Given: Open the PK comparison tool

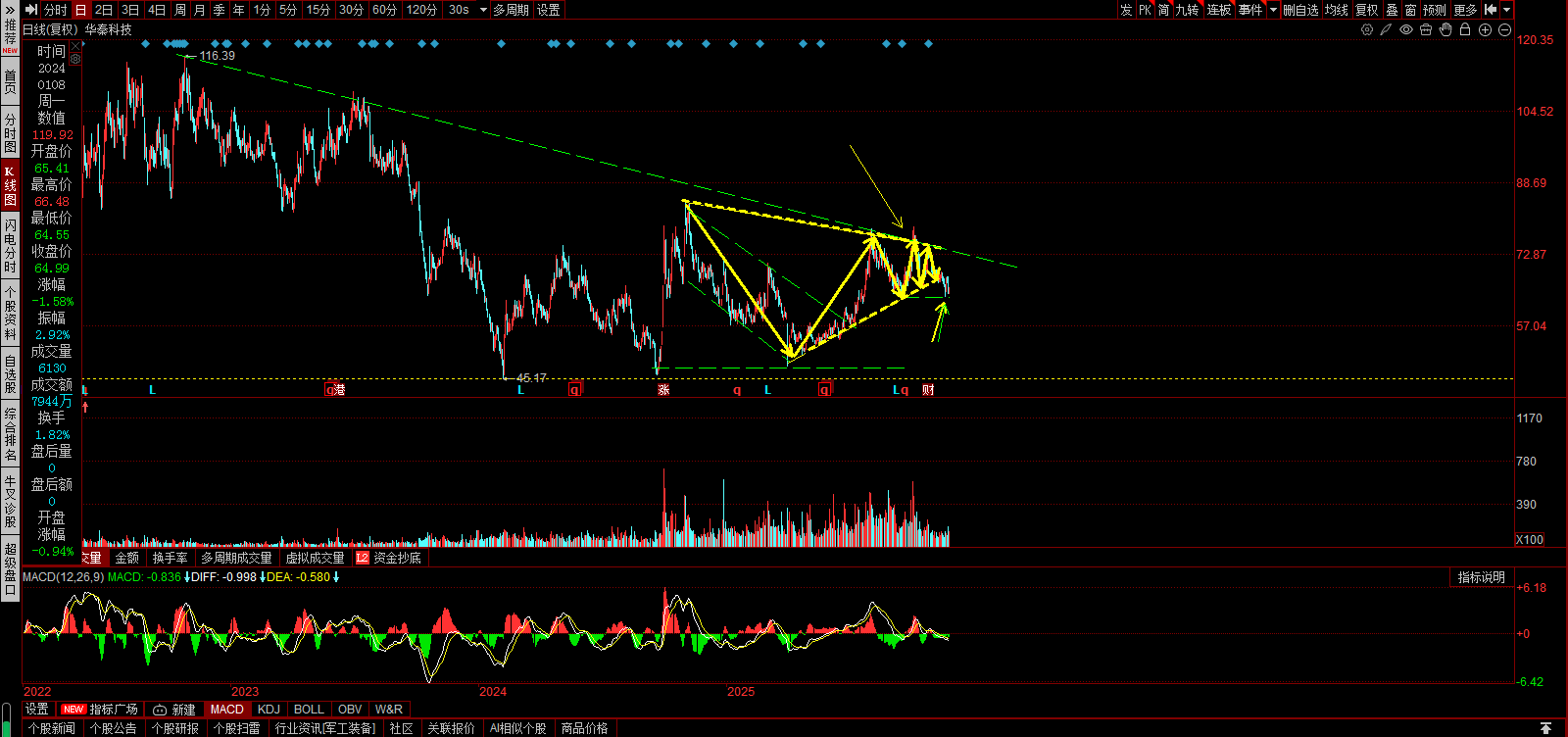Looking at the screenshot, I should (x=1145, y=10).
